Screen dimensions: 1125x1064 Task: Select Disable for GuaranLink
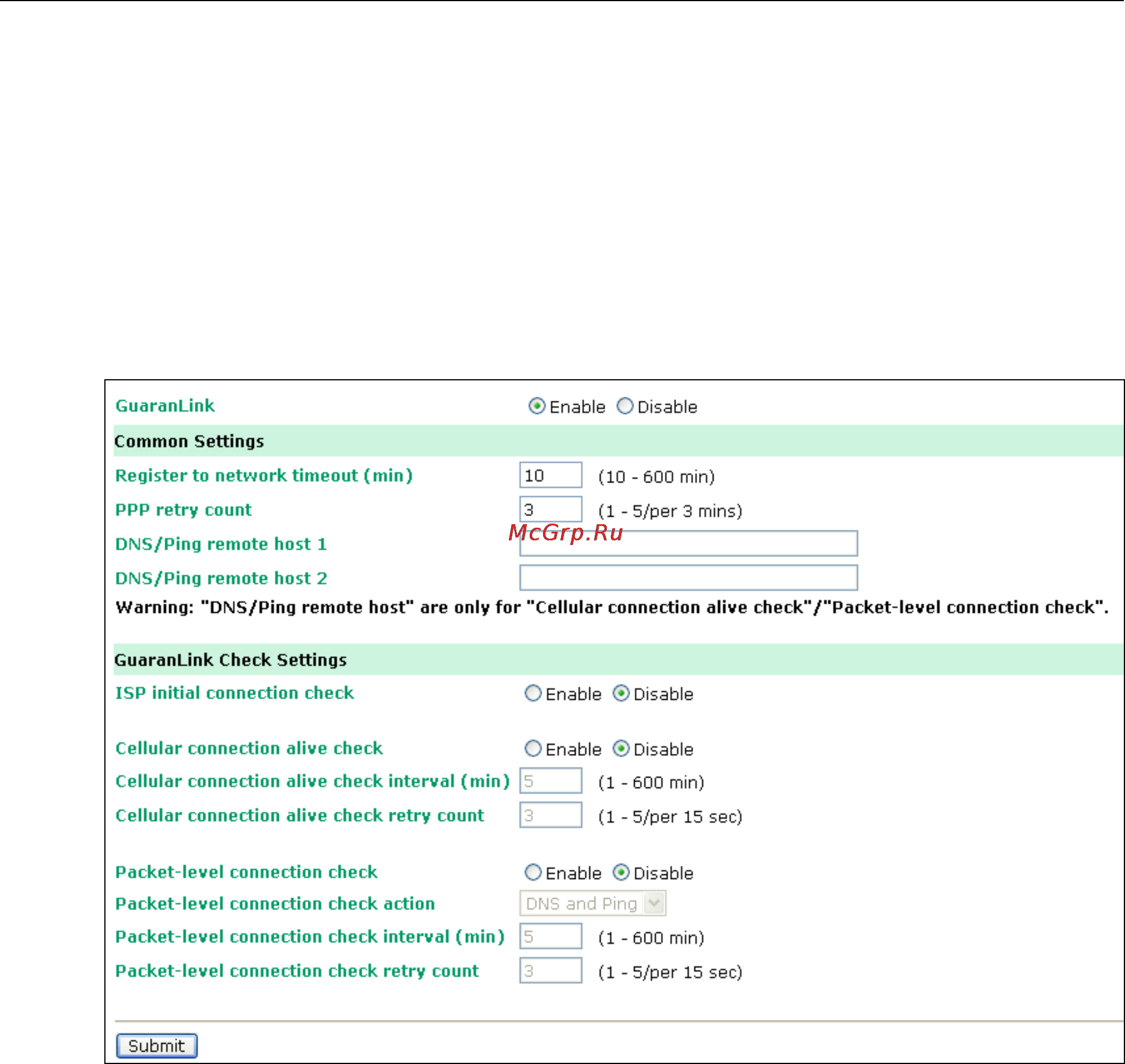coord(625,406)
